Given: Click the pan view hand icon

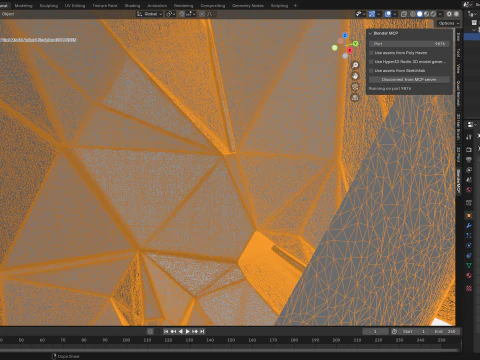Looking at the screenshot, I should click(355, 76).
